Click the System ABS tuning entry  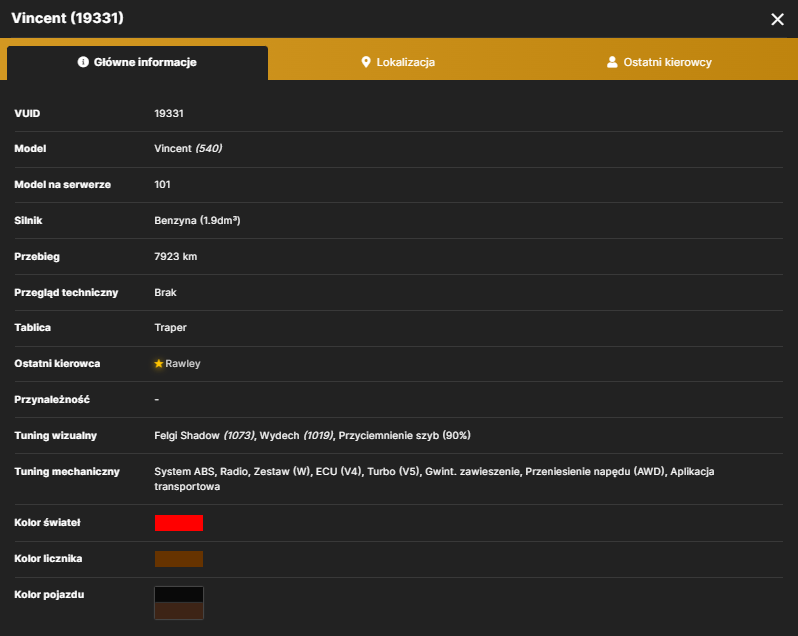185,472
